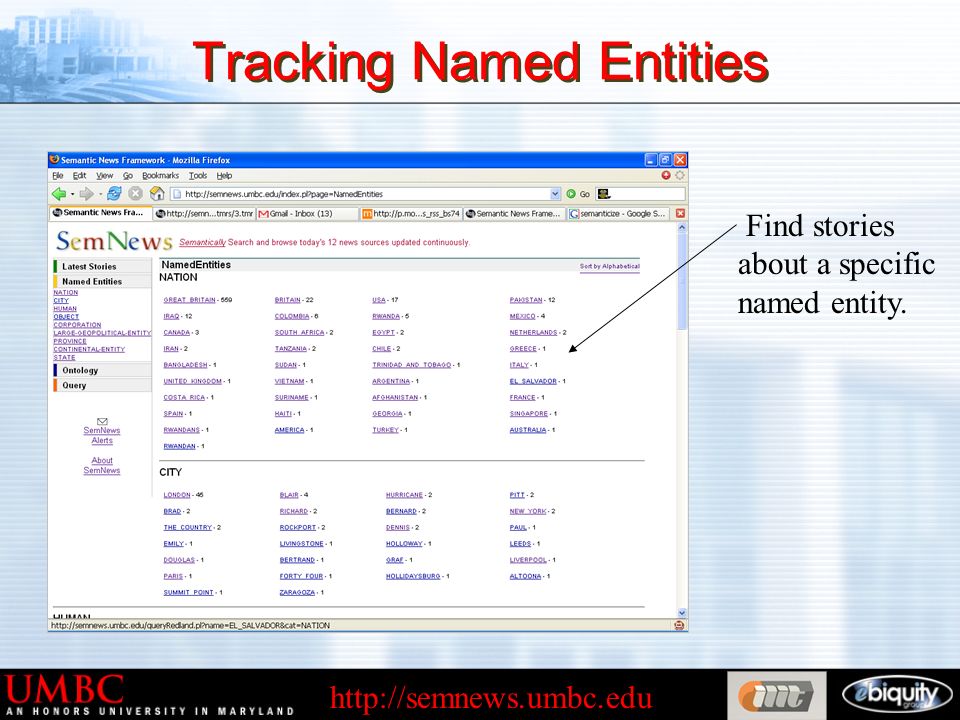
Task: Click the CORPORATION category link
Action: coord(77,325)
